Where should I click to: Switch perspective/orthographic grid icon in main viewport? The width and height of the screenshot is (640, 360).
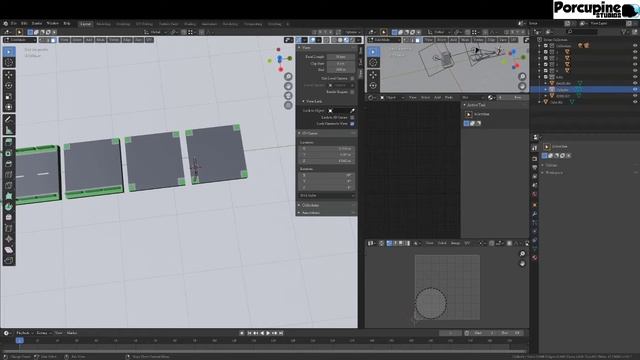[288, 105]
